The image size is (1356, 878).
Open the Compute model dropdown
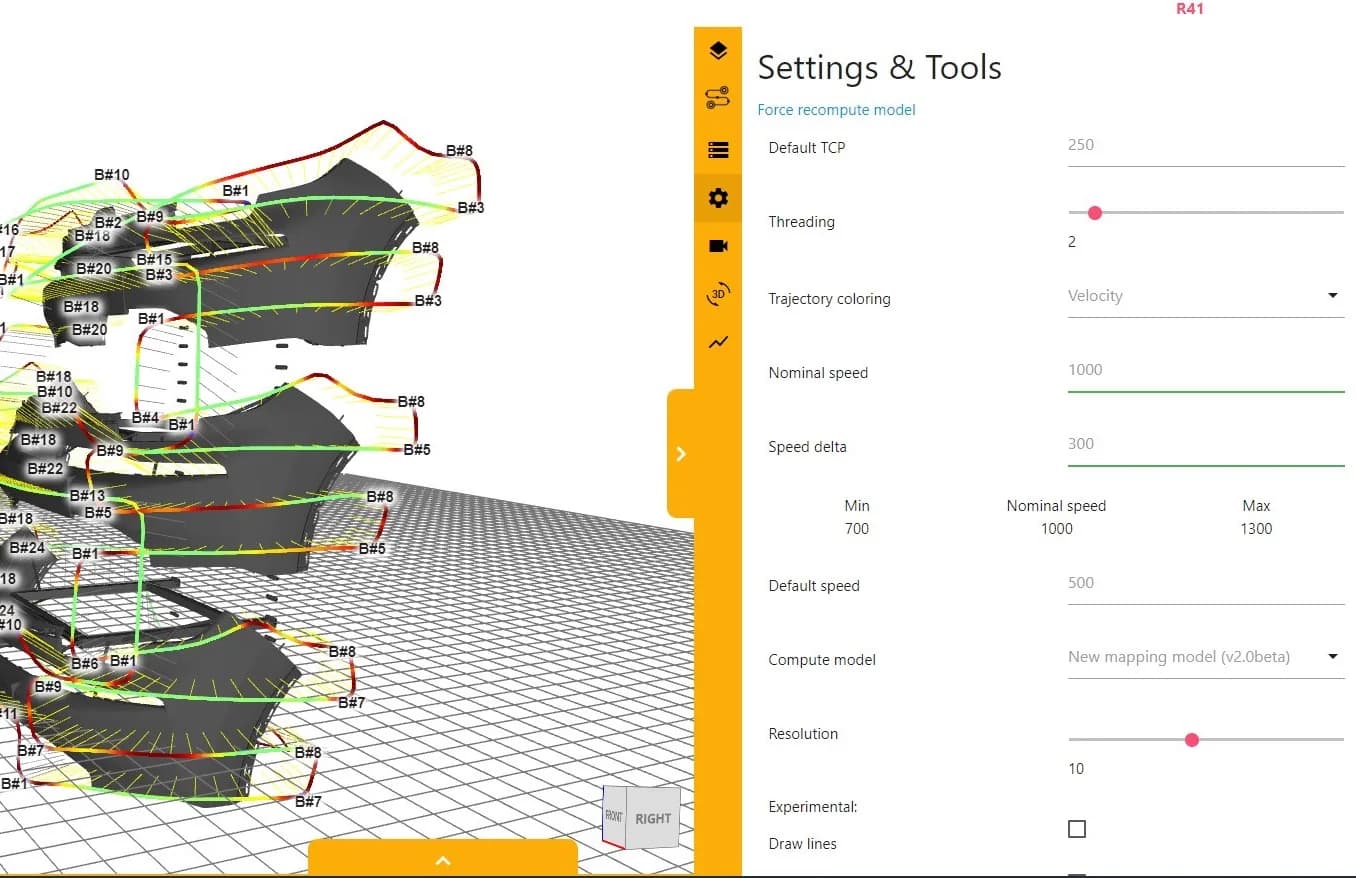coord(1206,657)
